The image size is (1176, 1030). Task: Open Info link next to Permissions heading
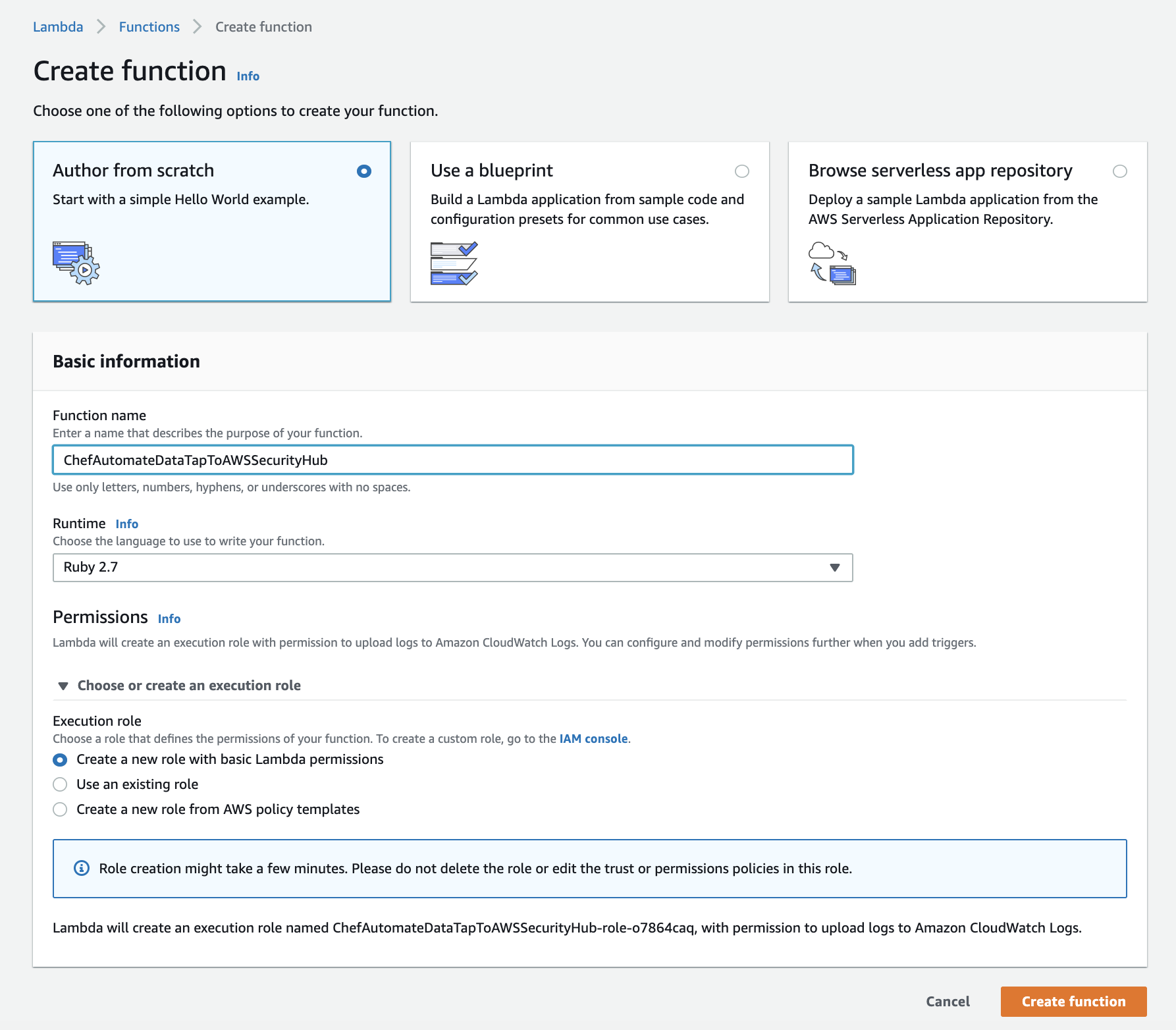(x=169, y=619)
